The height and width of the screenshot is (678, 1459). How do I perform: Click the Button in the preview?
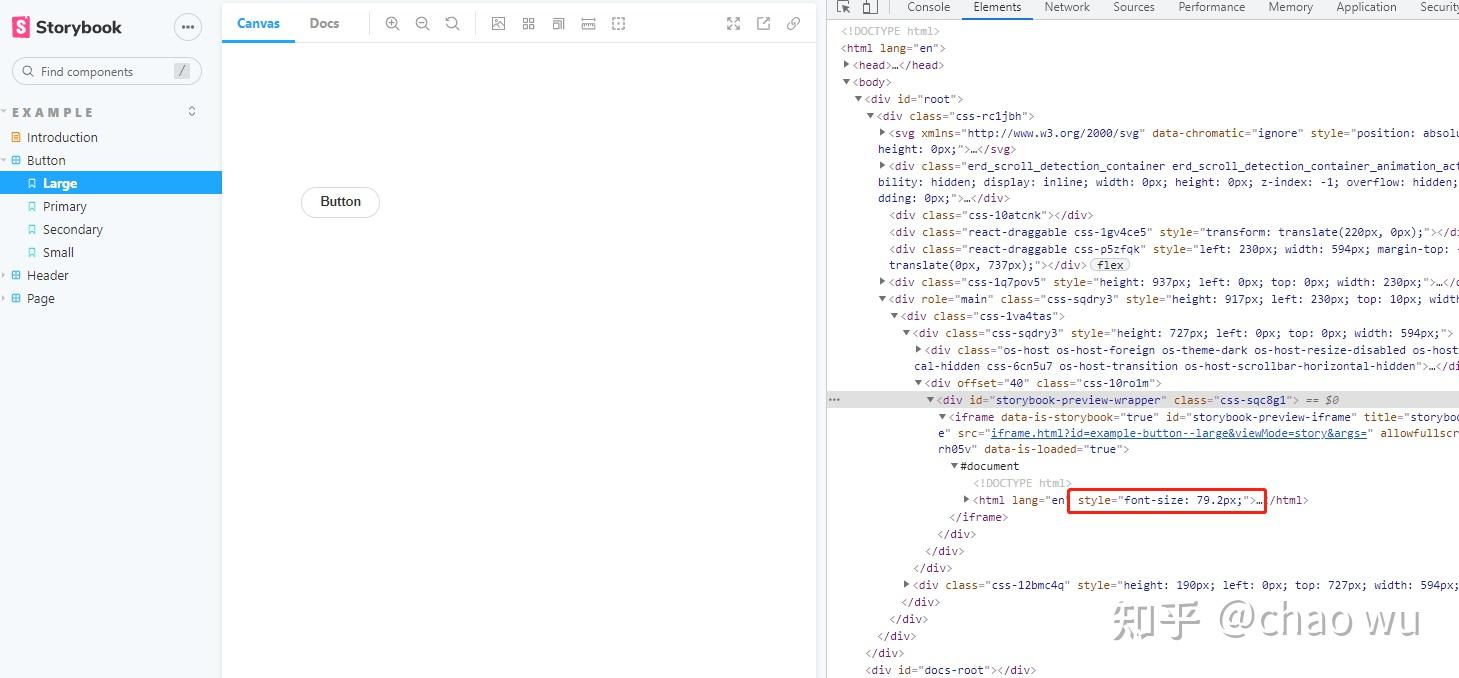point(340,202)
